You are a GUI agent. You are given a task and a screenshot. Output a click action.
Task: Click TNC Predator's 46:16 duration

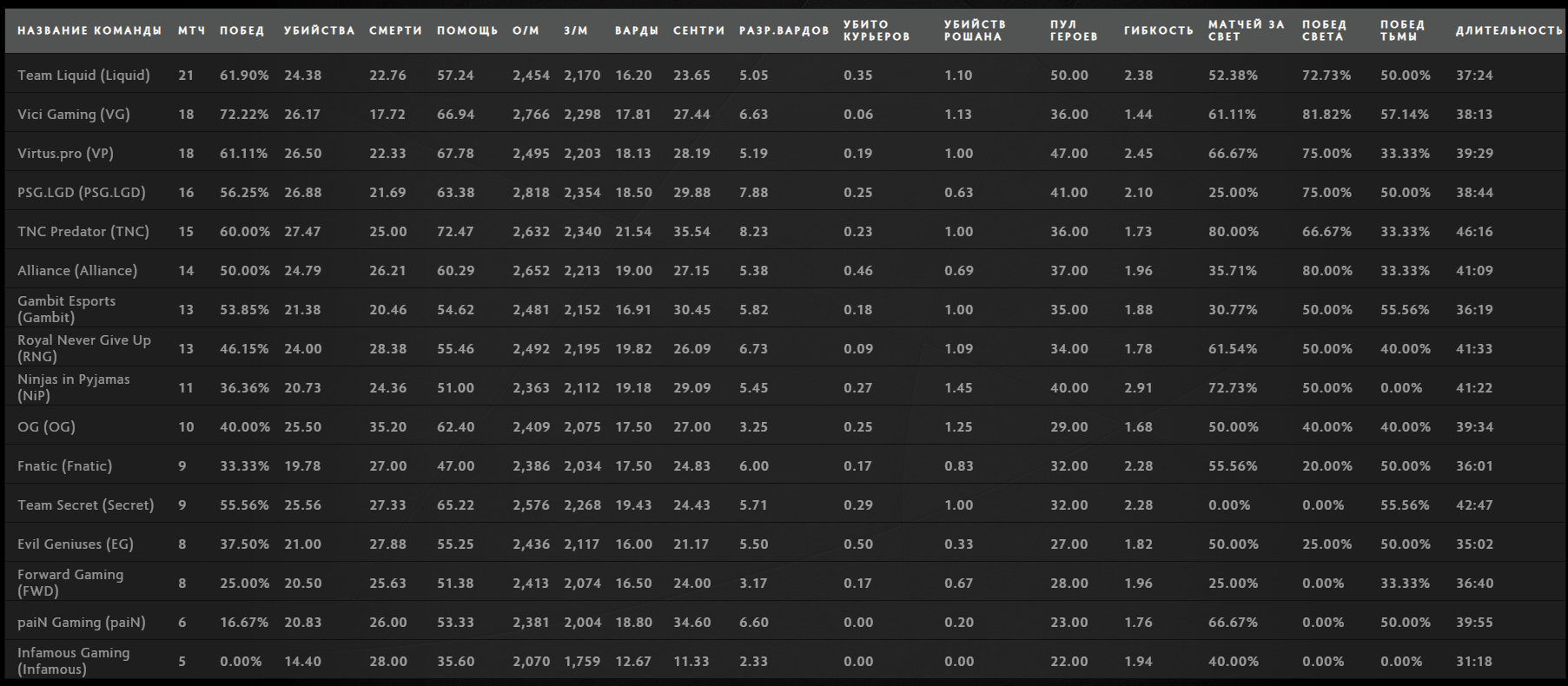pyautogui.click(x=1474, y=232)
